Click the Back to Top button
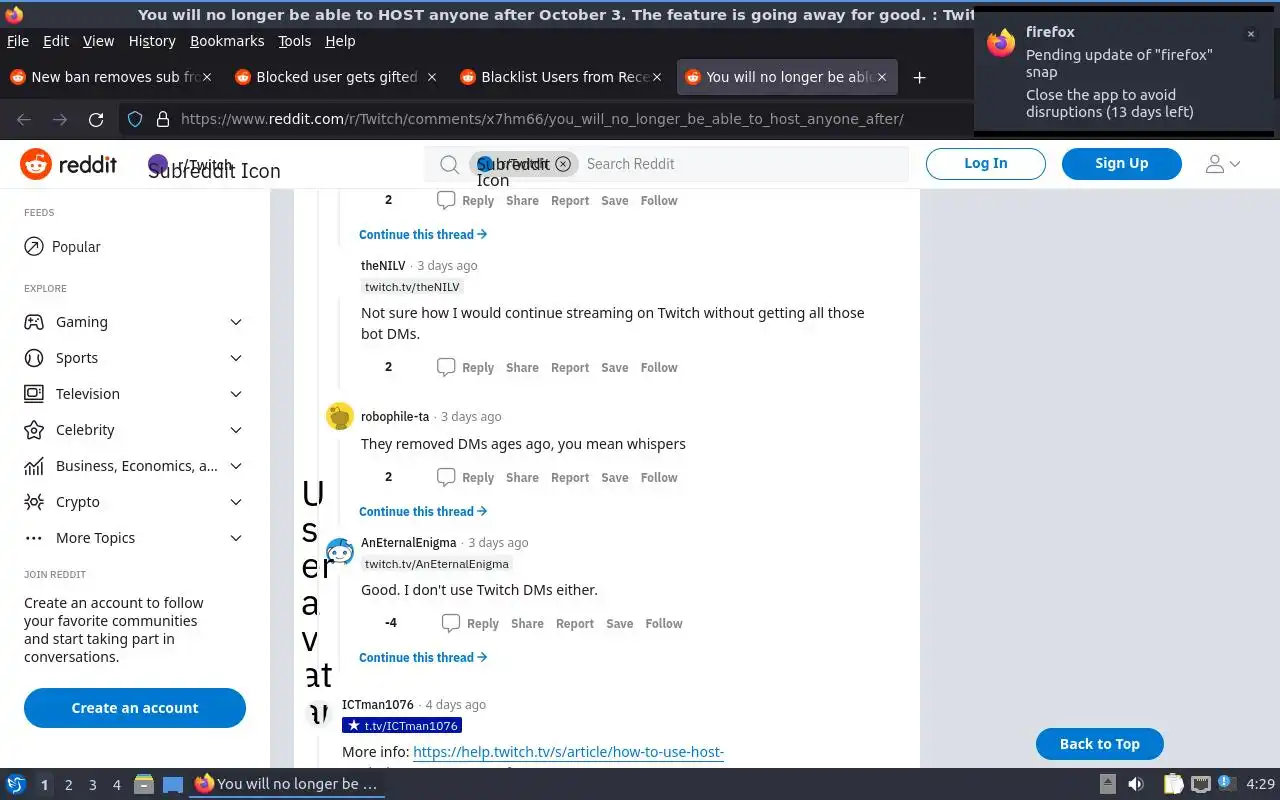The height and width of the screenshot is (800, 1280). point(1099,744)
